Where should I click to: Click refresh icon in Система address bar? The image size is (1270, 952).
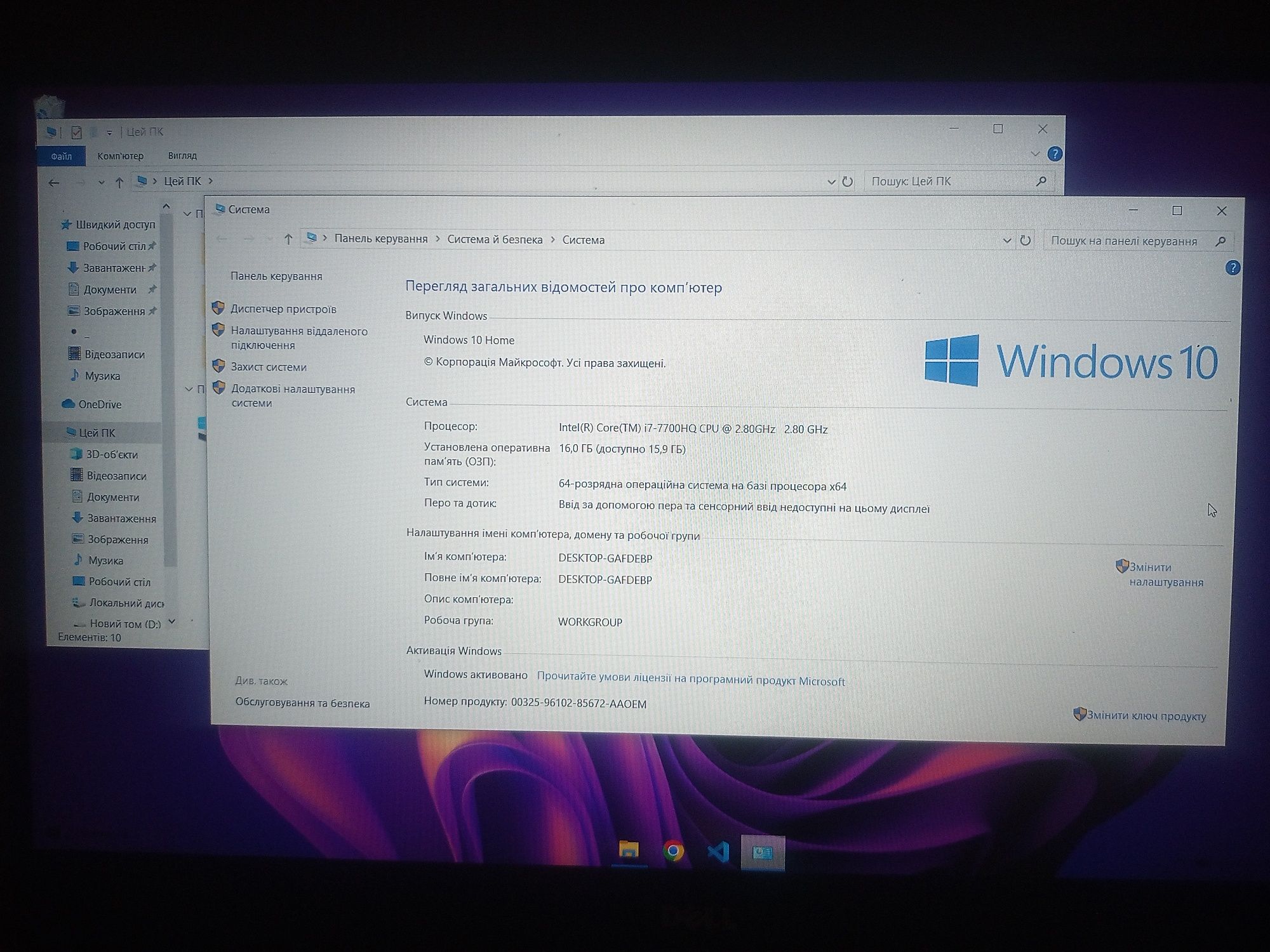coord(1026,241)
